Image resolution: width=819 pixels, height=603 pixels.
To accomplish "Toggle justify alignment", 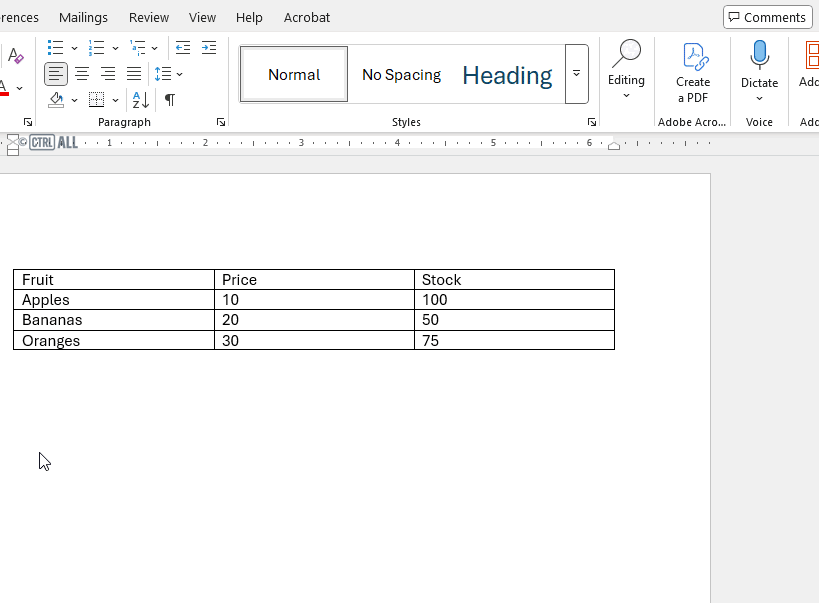I will (x=133, y=73).
